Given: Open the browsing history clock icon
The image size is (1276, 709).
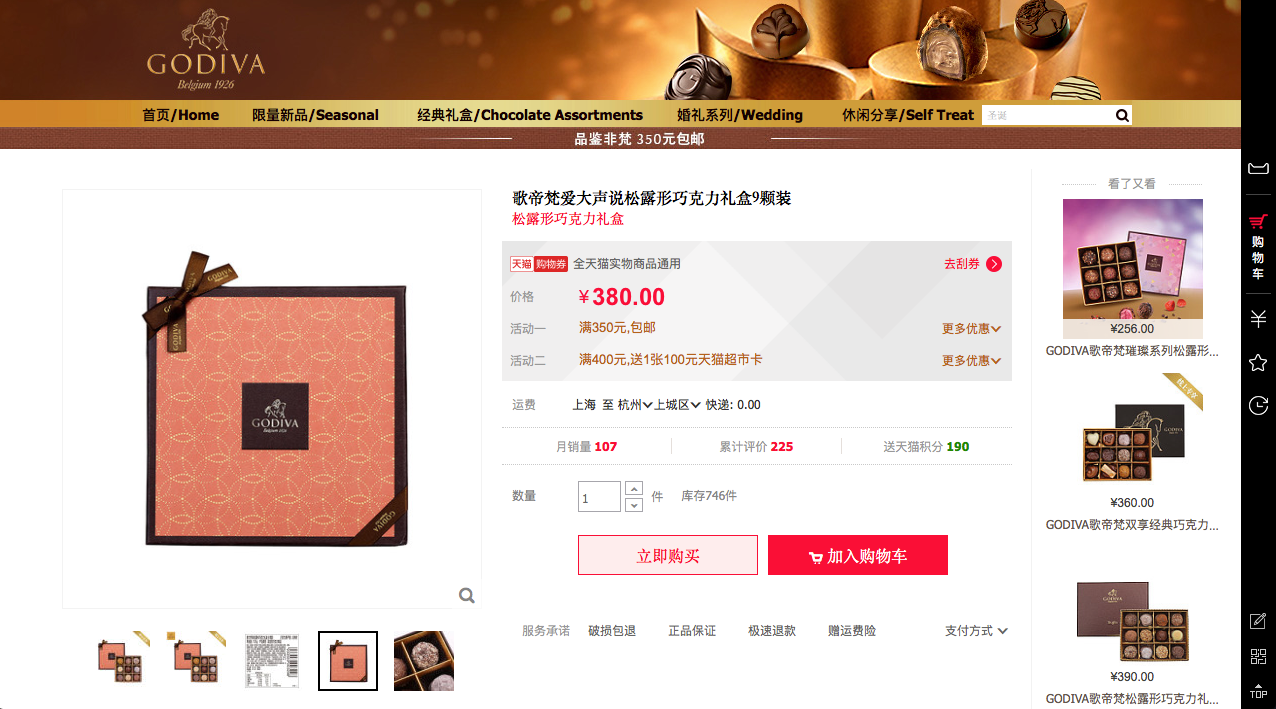Looking at the screenshot, I should click(x=1258, y=405).
